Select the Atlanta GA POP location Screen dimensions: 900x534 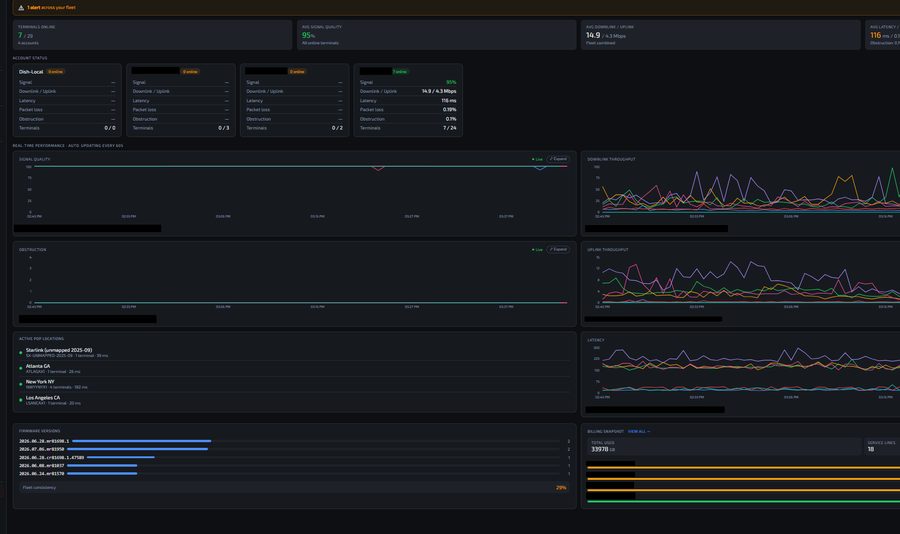pyautogui.click(x=294, y=369)
